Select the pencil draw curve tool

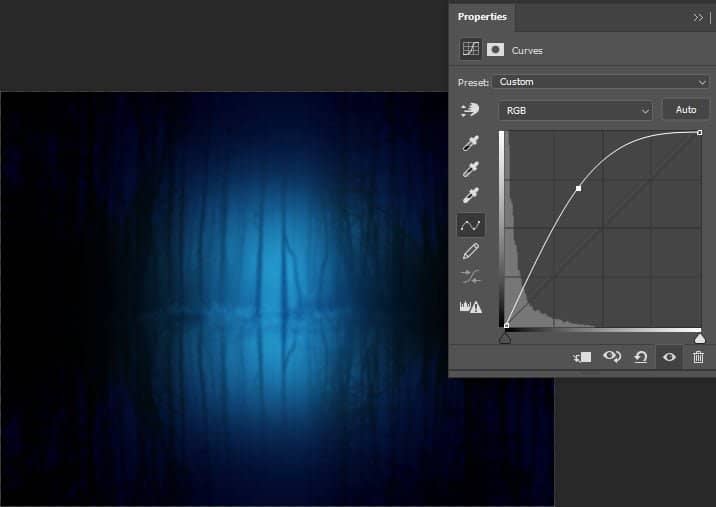point(470,251)
